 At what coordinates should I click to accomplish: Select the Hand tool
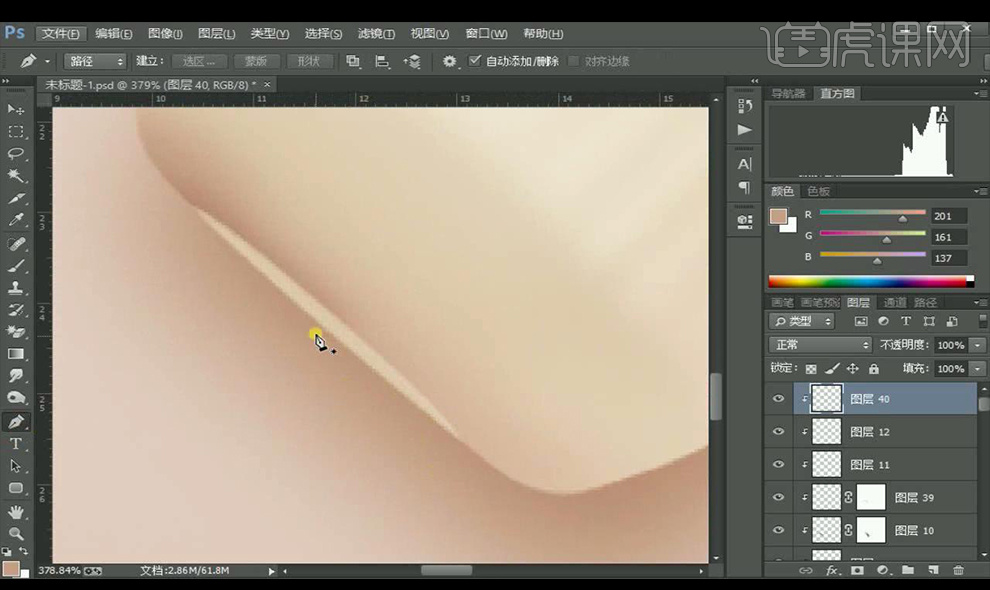[x=16, y=511]
